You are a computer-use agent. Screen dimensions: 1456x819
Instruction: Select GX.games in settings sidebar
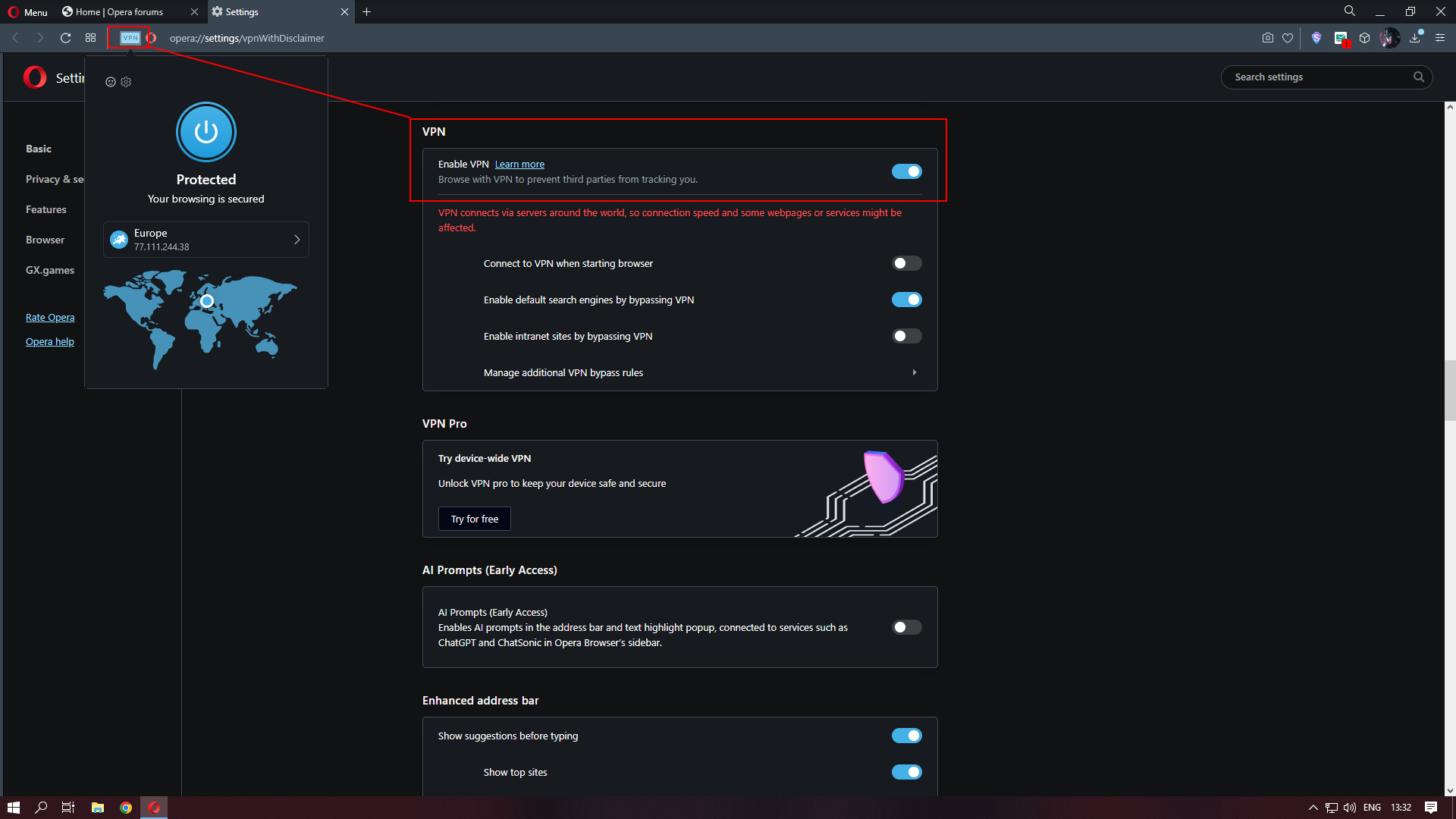(x=50, y=270)
